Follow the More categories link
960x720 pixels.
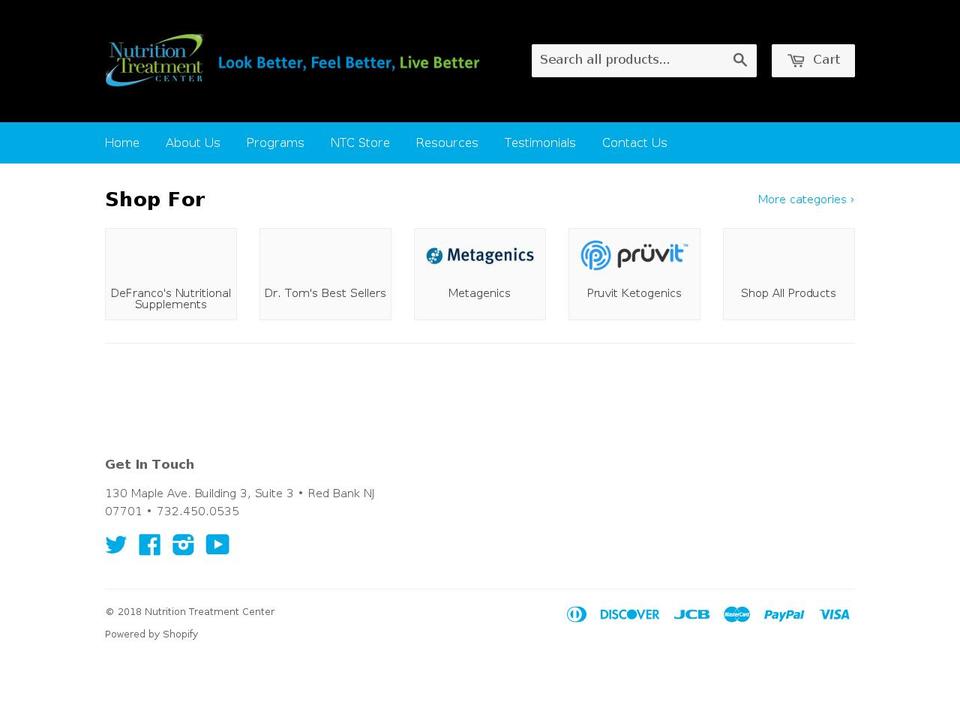(806, 200)
